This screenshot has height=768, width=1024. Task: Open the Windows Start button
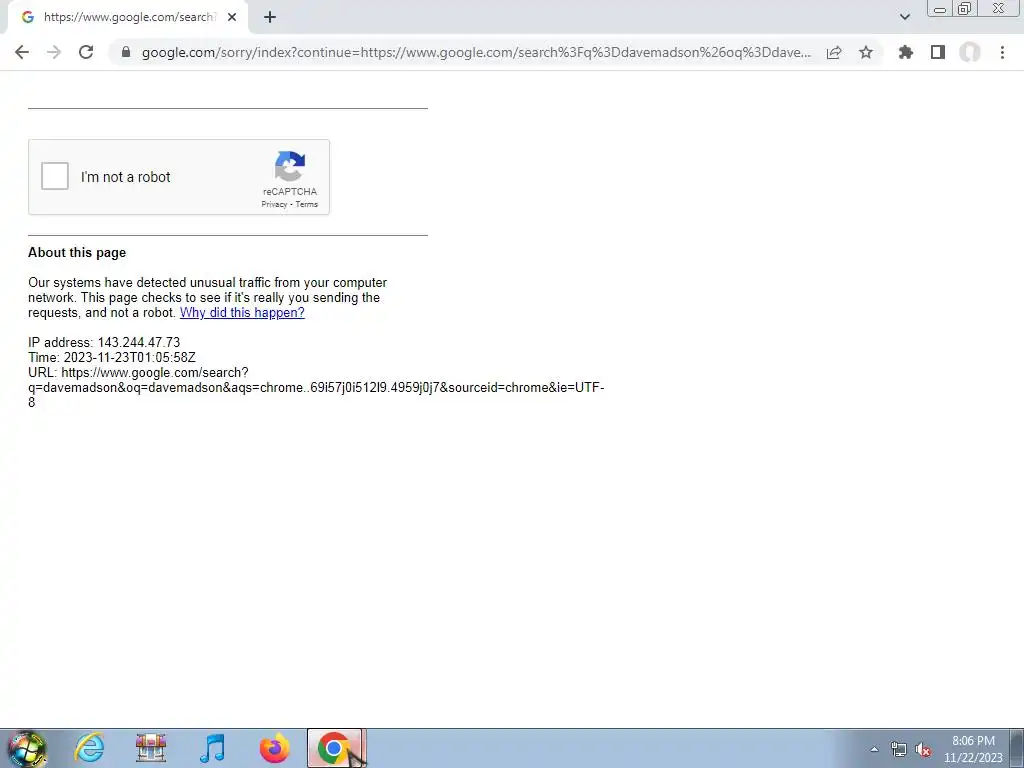coord(27,748)
